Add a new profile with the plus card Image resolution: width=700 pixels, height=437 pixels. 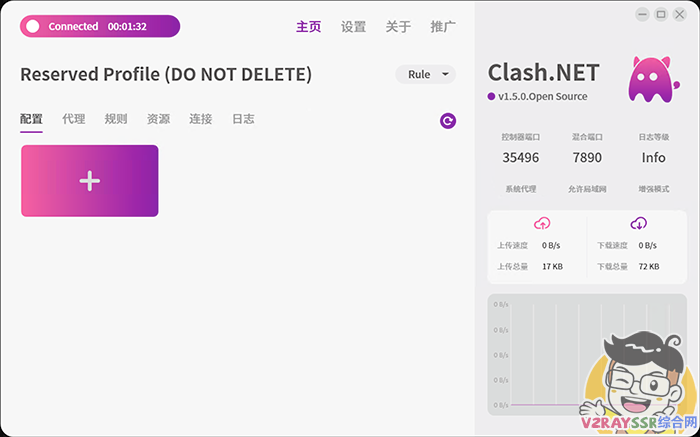point(89,181)
